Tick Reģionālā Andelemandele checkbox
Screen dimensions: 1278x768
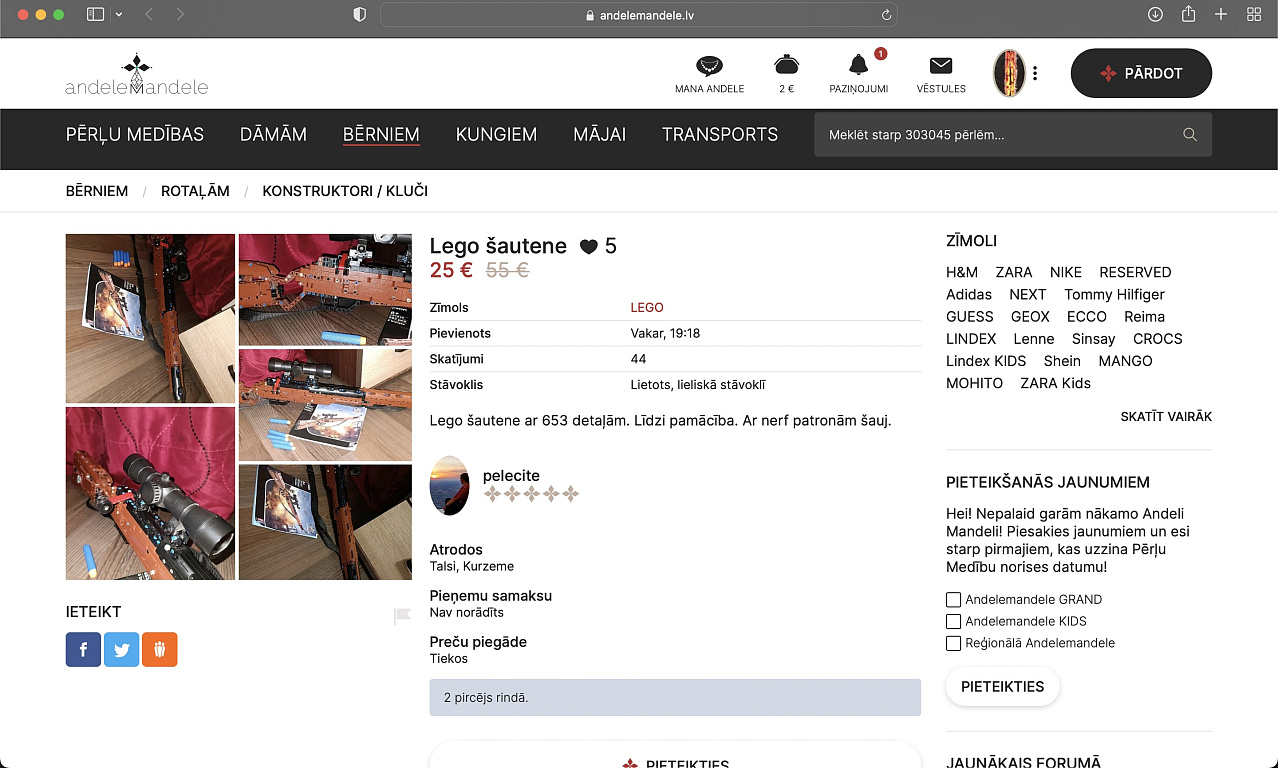coord(953,644)
